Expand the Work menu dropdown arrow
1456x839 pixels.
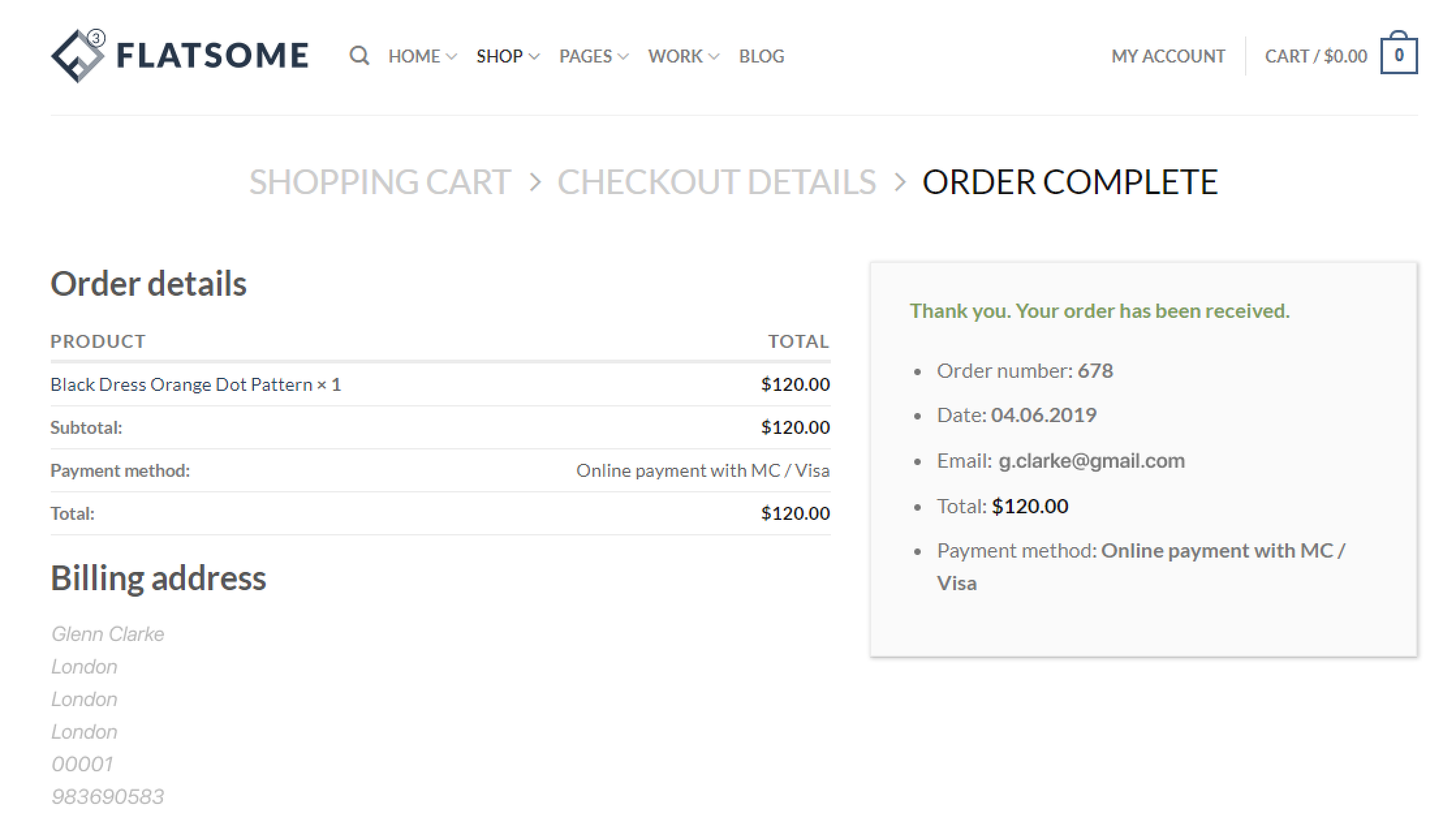714,57
